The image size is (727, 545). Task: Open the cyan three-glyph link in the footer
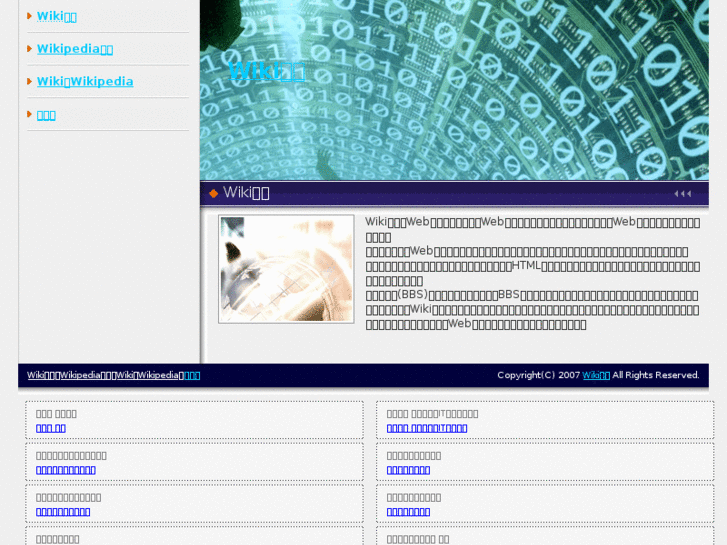192,375
